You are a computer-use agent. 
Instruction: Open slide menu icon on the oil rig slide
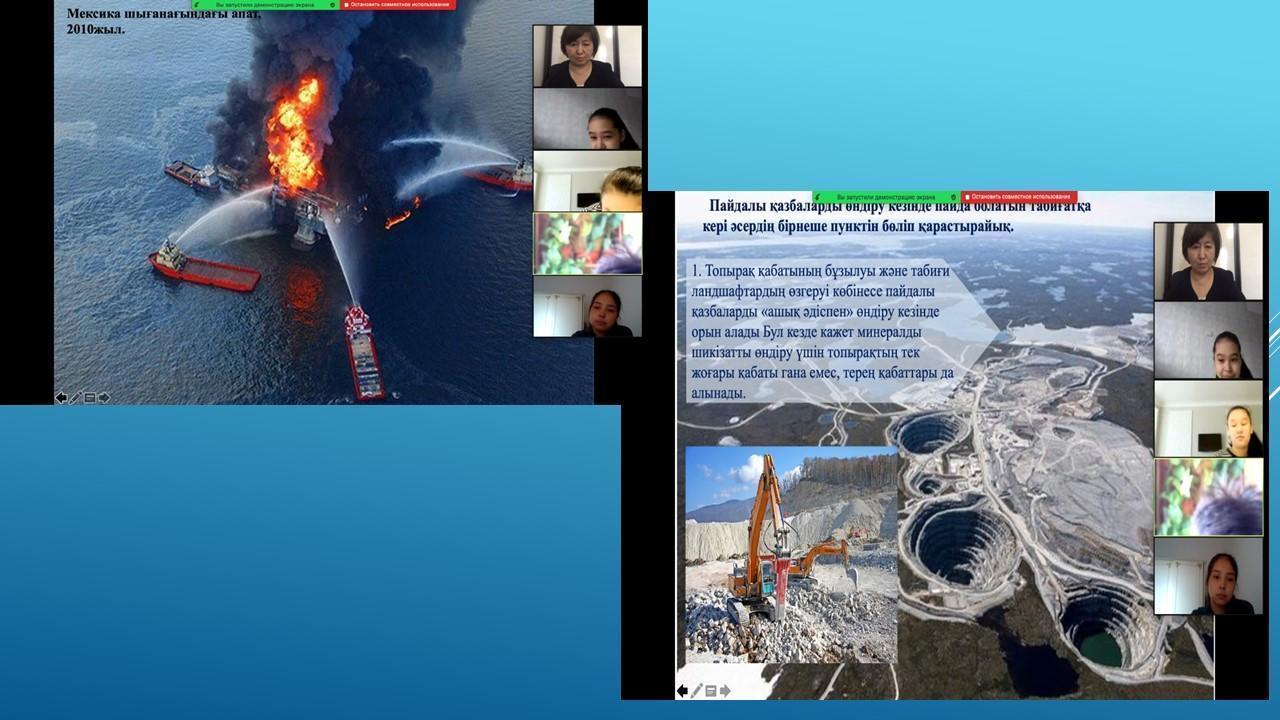pyautogui.click(x=90, y=398)
